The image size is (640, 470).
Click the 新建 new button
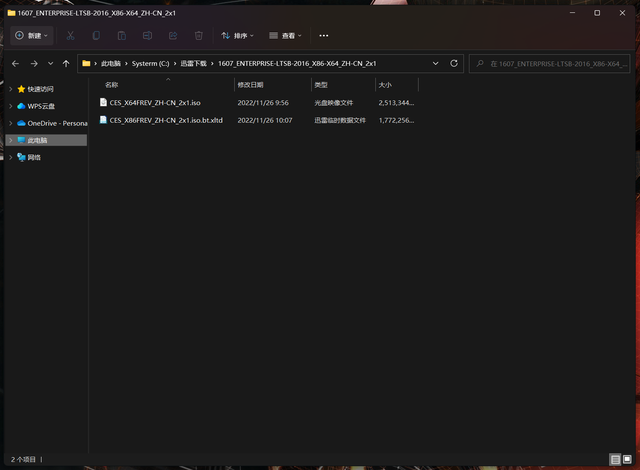pyautogui.click(x=31, y=36)
